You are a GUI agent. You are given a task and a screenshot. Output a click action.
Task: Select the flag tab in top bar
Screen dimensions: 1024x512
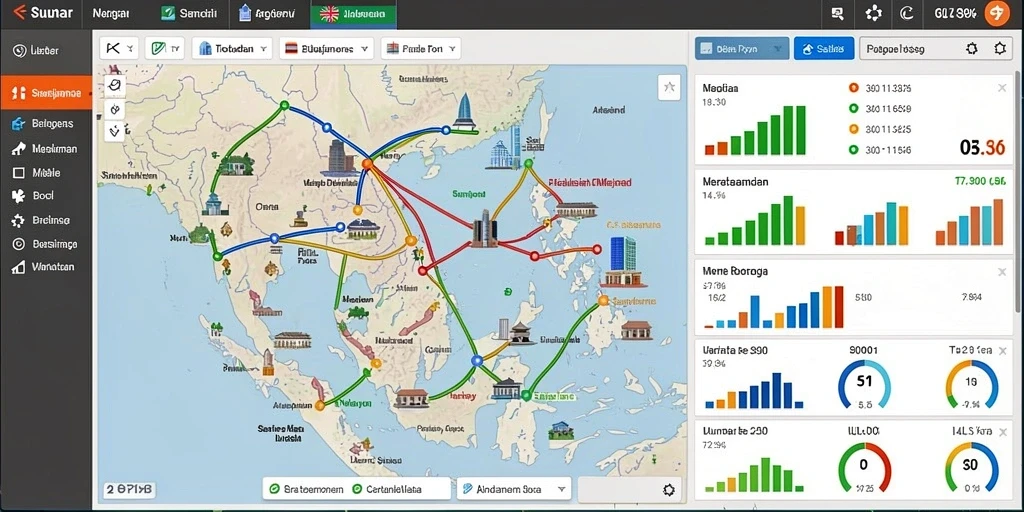(x=353, y=13)
